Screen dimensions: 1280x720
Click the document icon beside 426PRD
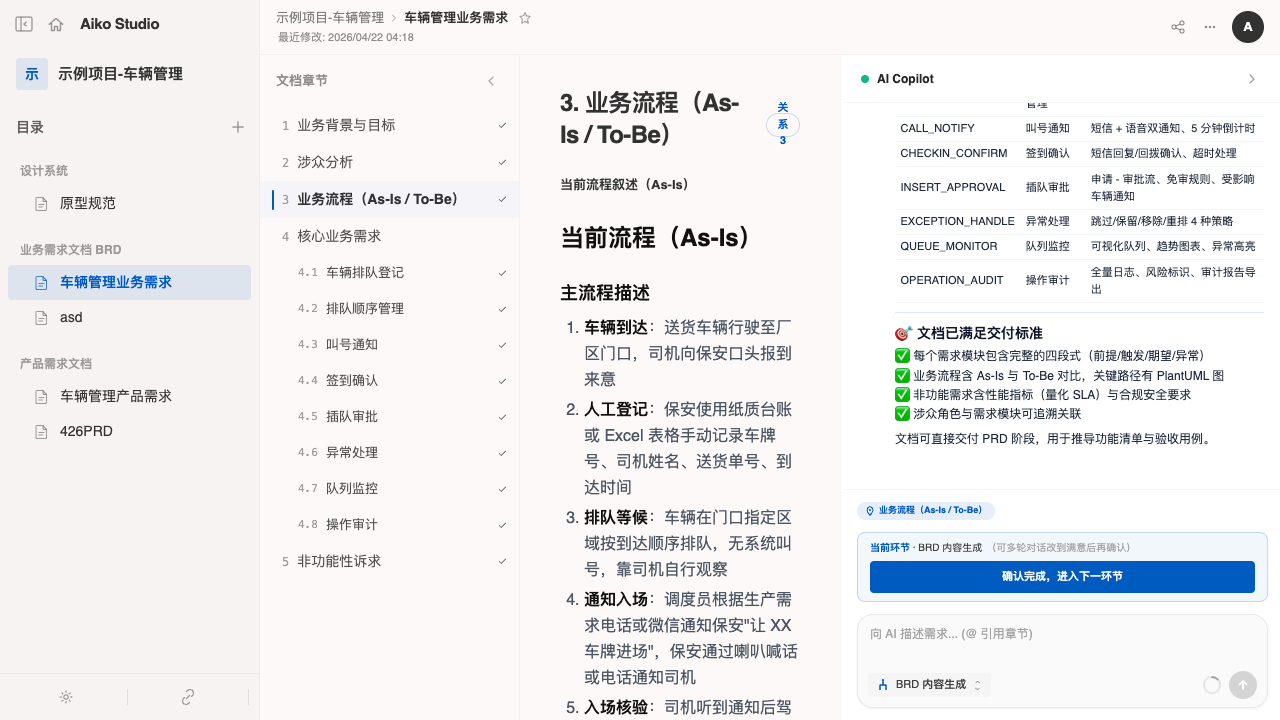(41, 432)
